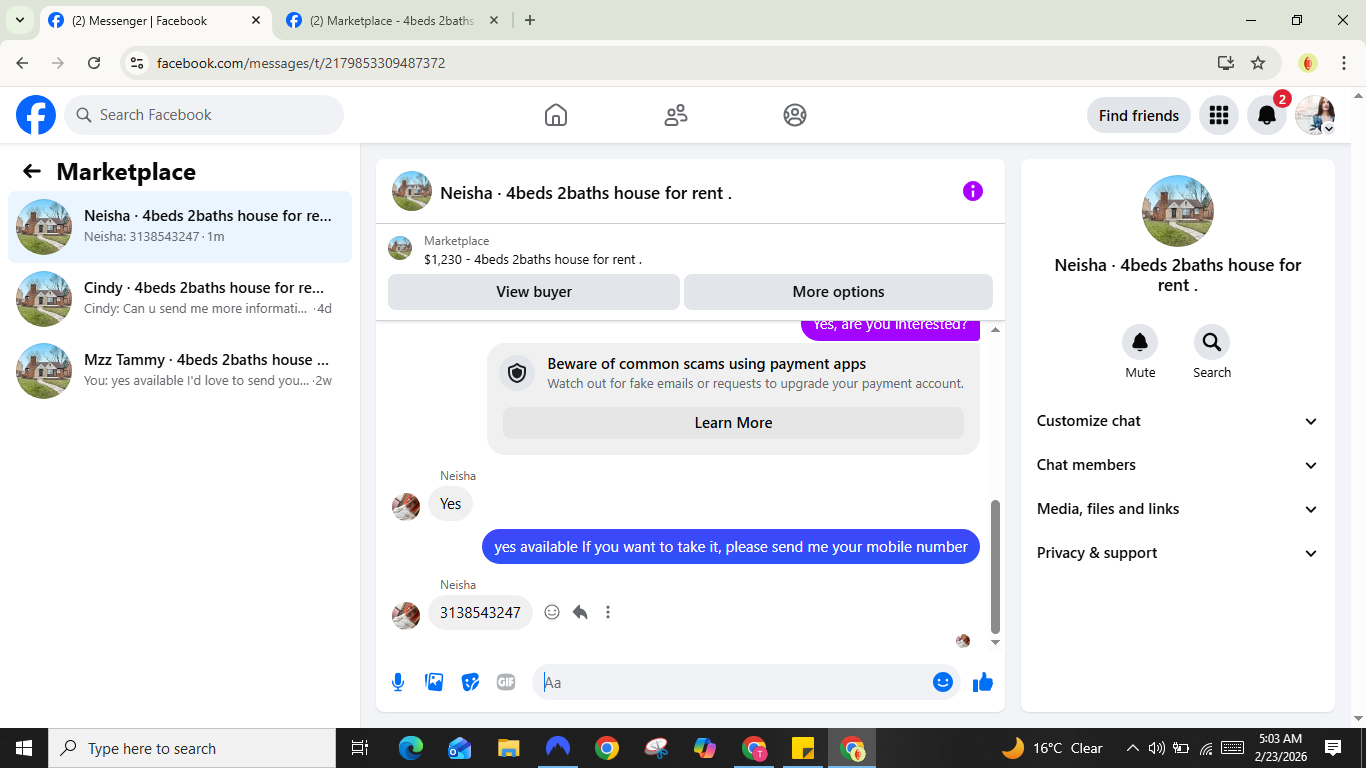Expand the Chat members section
Image resolution: width=1366 pixels, height=768 pixels.
point(1178,465)
